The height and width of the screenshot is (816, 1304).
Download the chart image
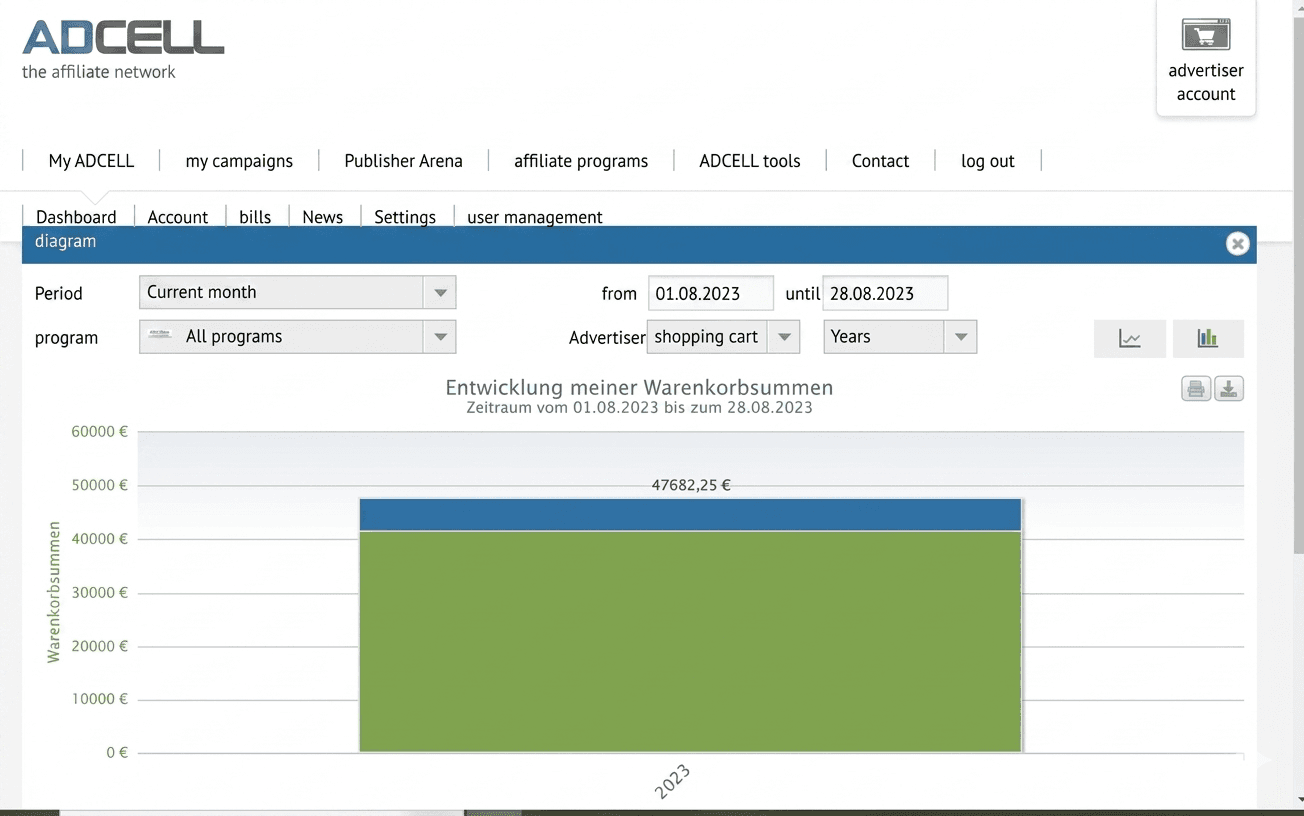coord(1229,389)
